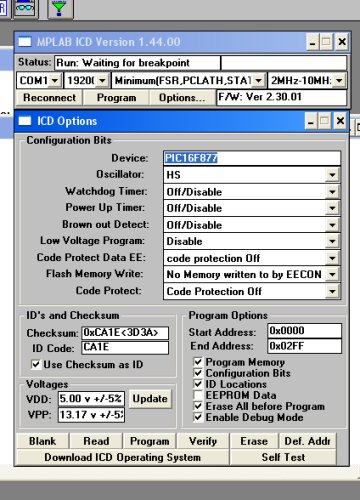Open the Code Protect dropdown
360x500 pixels.
(x=332, y=291)
